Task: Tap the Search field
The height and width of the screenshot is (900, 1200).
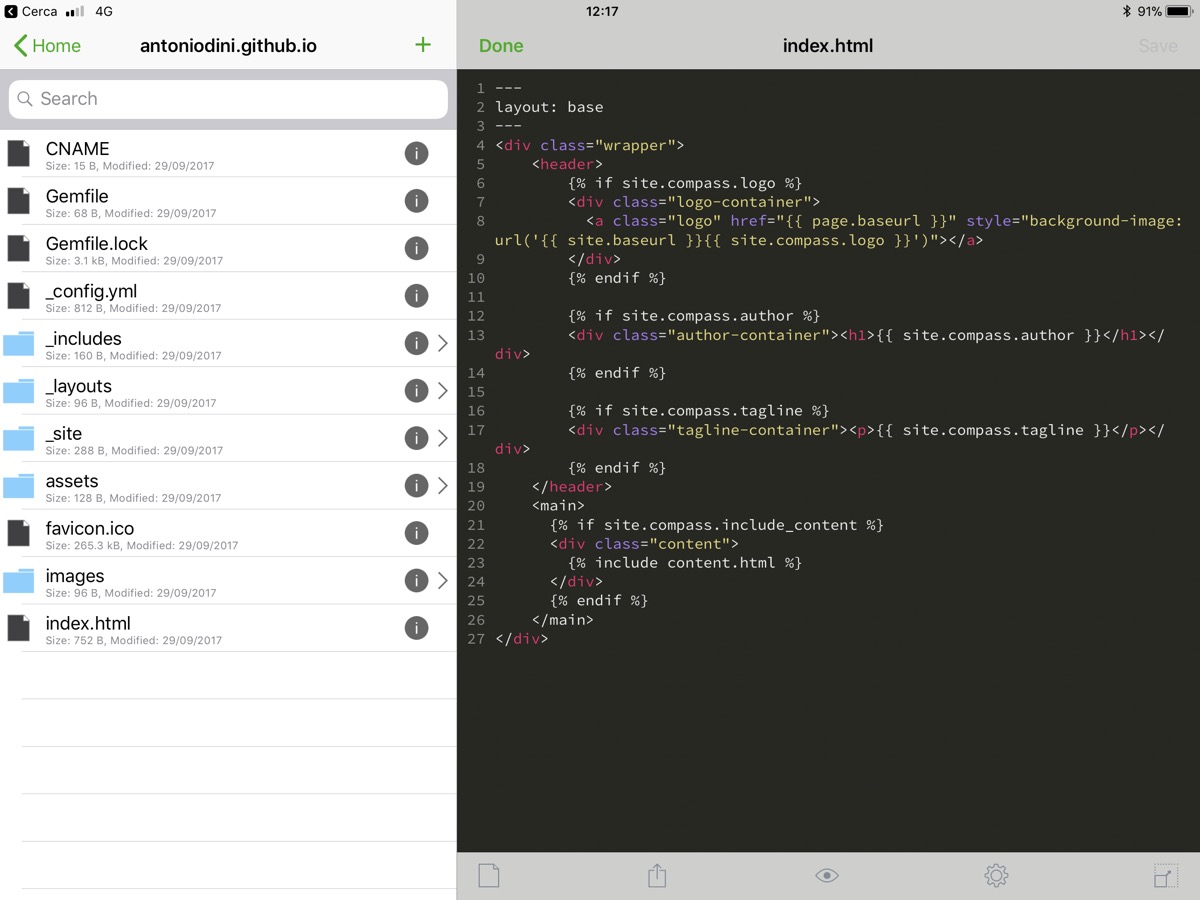Action: click(228, 99)
